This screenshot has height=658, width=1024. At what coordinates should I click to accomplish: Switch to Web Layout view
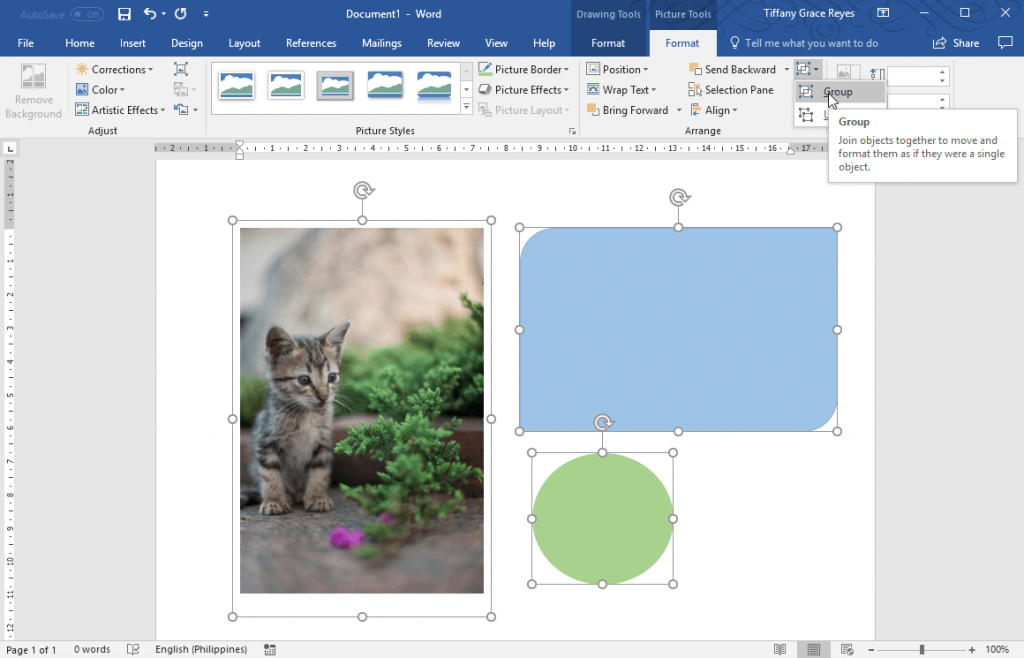[846, 648]
